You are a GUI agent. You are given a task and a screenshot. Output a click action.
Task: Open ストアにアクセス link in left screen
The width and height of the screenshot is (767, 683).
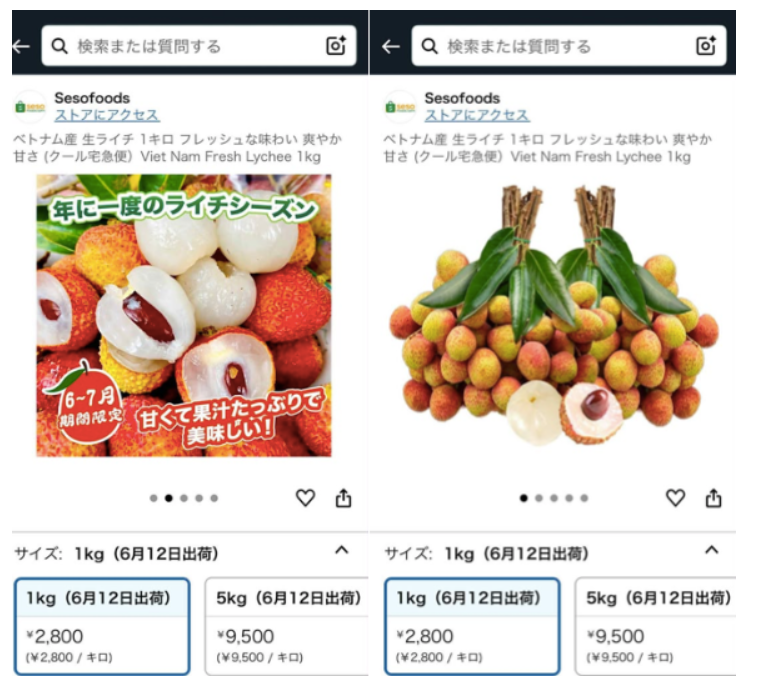pyautogui.click(x=107, y=115)
